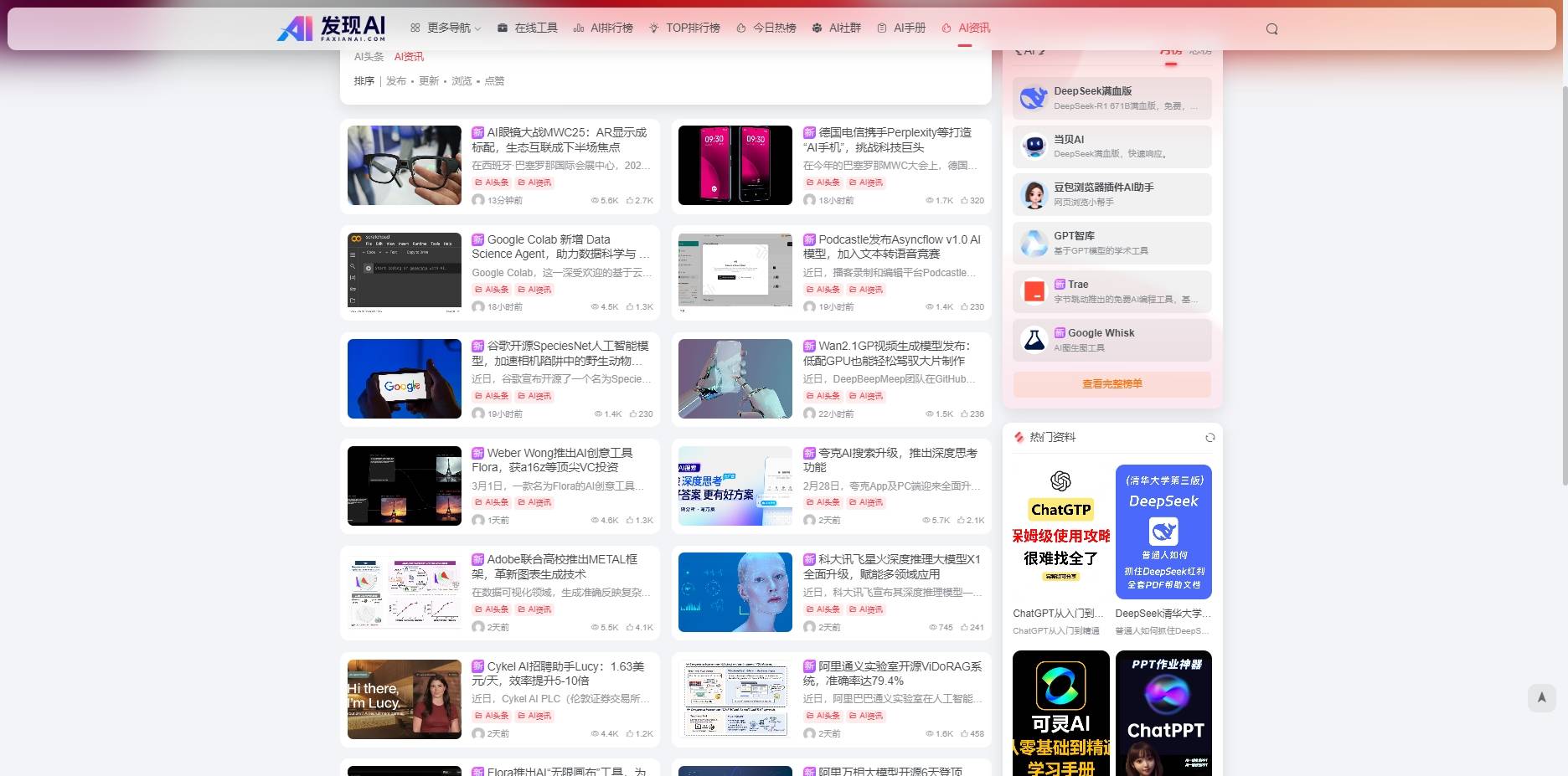
Task: Click like icon on 夸克AI搜索 article
Action: pos(961,521)
